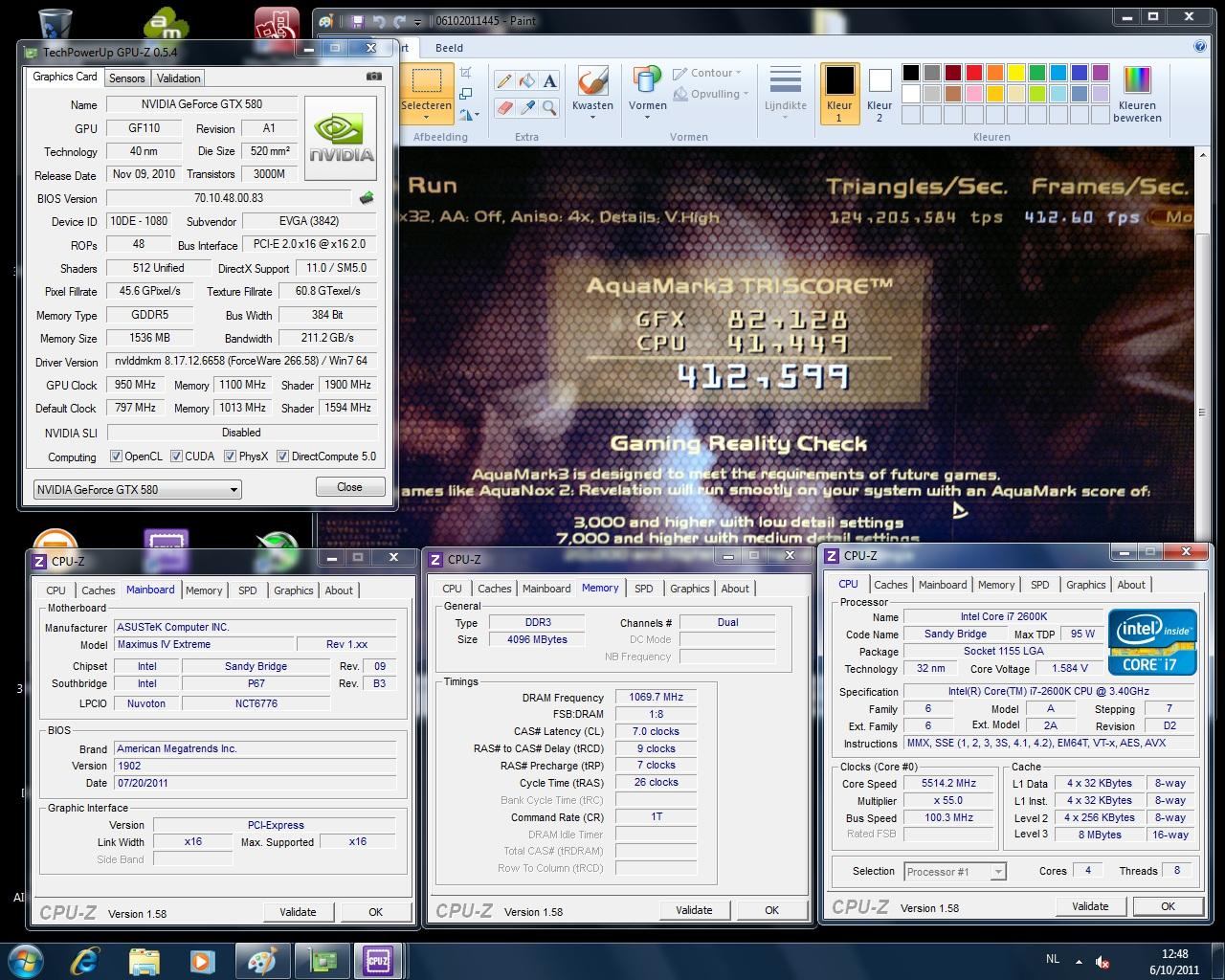This screenshot has height=980, width=1225.
Task: Open the NVIDIA GeForce GTX 580 dropdown
Action: pos(137,490)
